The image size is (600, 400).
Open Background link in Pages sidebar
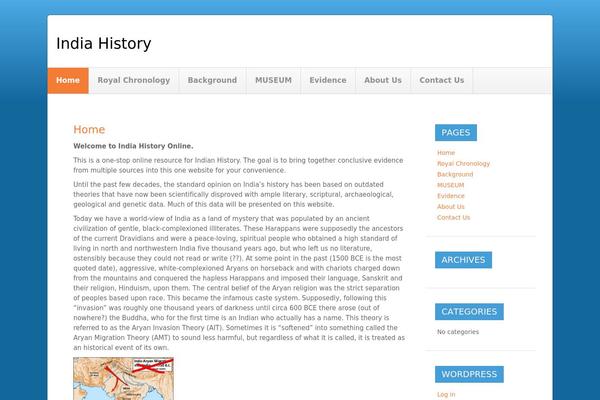click(455, 174)
